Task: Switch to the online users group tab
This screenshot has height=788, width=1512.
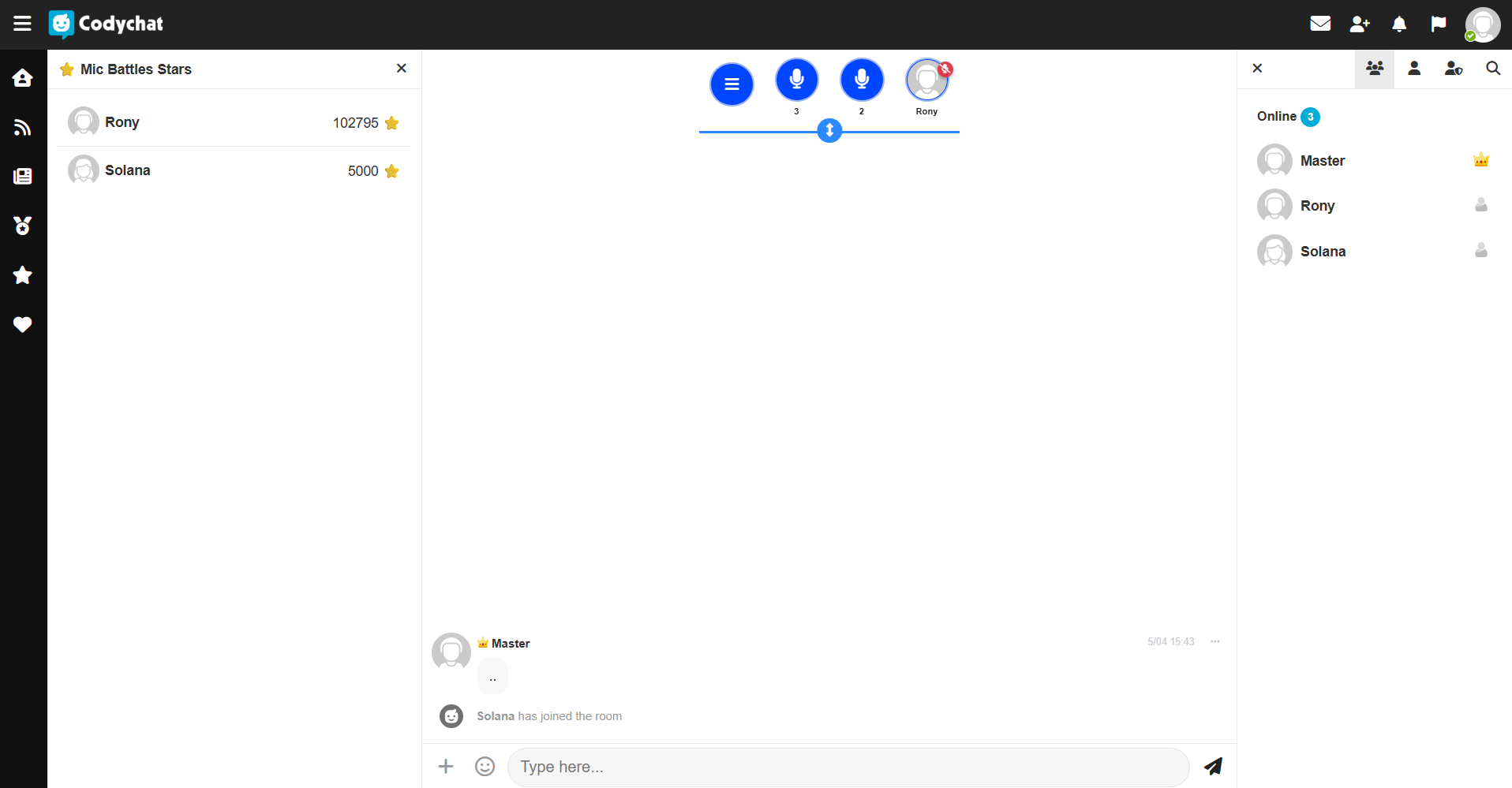Action: click(x=1375, y=69)
